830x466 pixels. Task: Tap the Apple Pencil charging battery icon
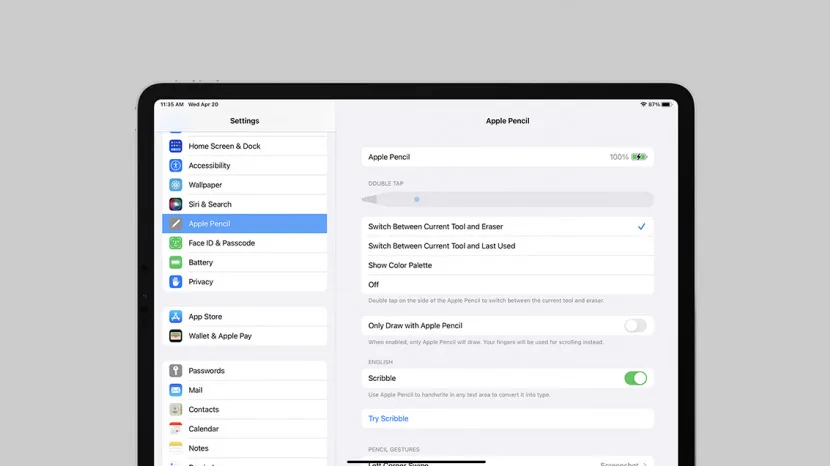pos(639,157)
